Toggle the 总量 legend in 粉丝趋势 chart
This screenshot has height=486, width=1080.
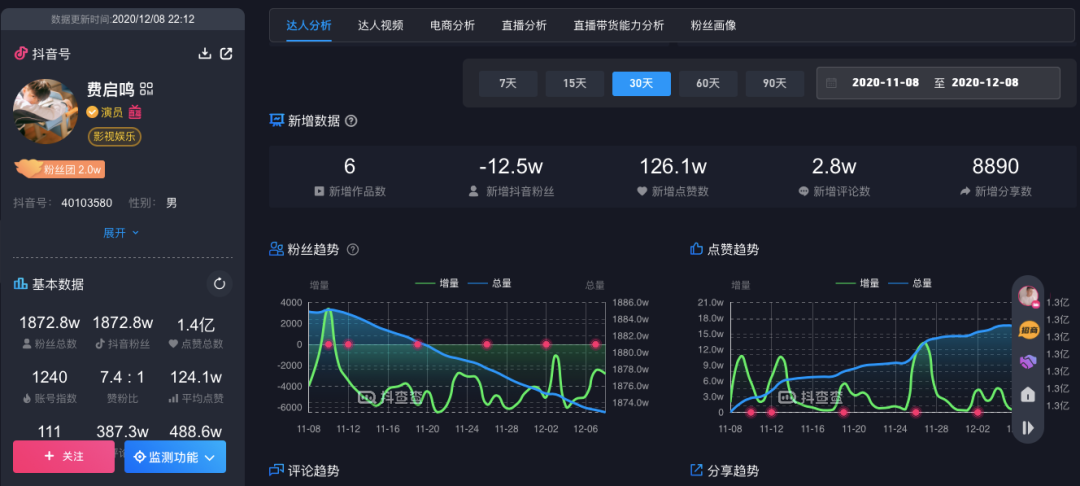coord(490,283)
